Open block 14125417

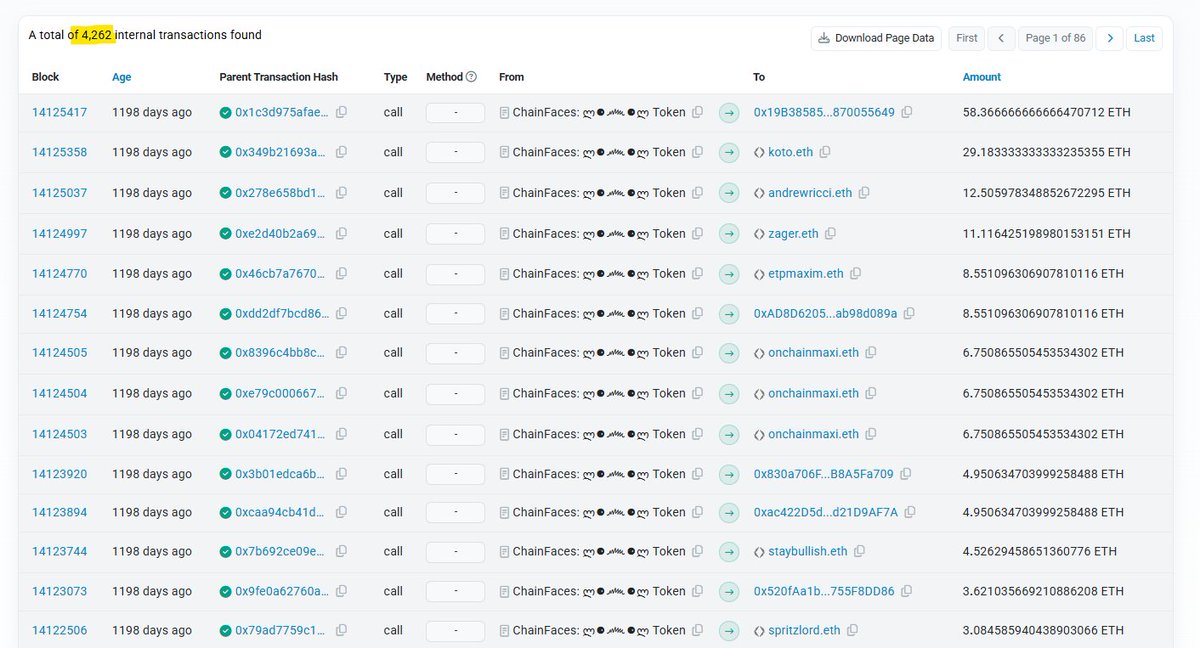59,112
